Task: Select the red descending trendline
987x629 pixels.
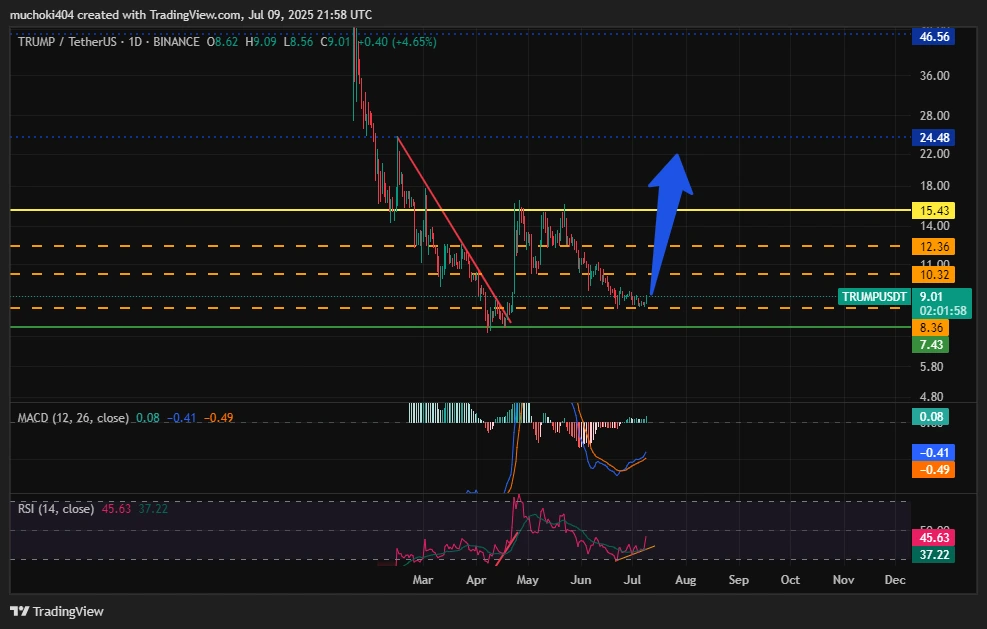Action: tap(452, 228)
